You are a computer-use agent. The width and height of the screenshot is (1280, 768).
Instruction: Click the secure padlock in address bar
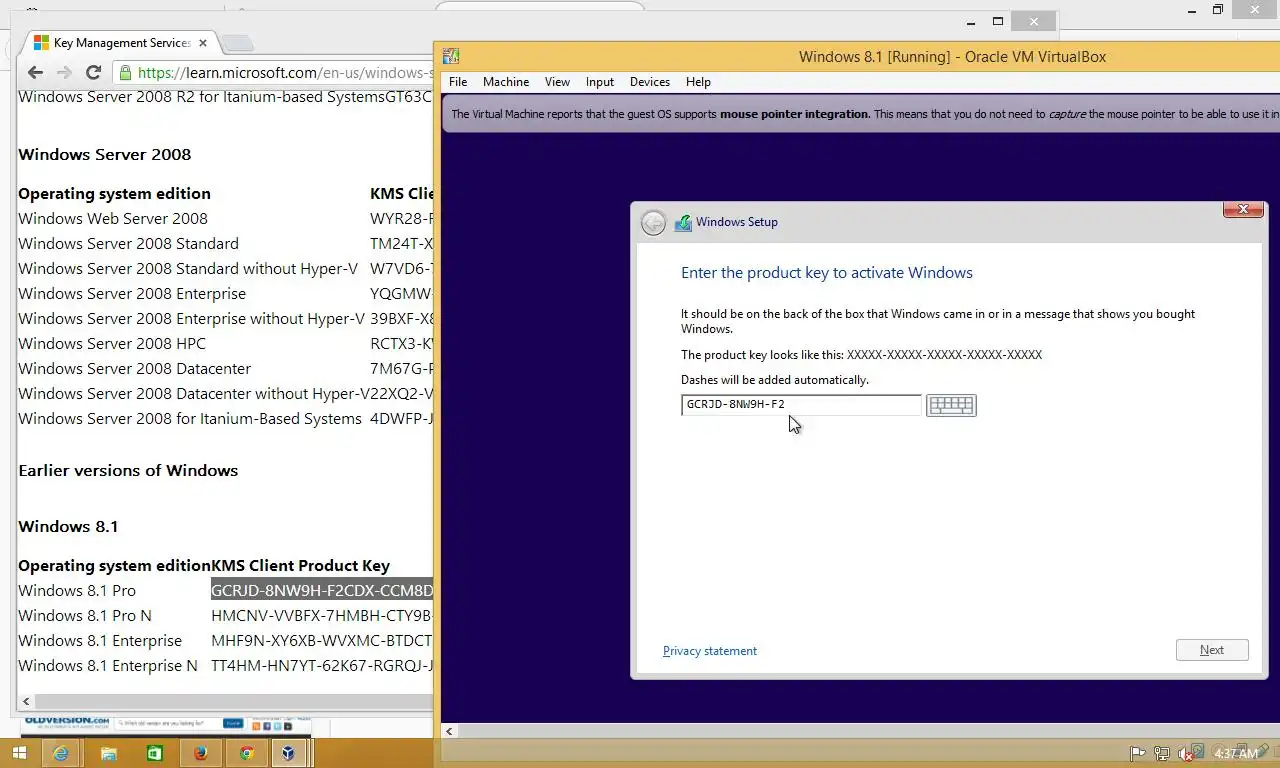(x=125, y=72)
